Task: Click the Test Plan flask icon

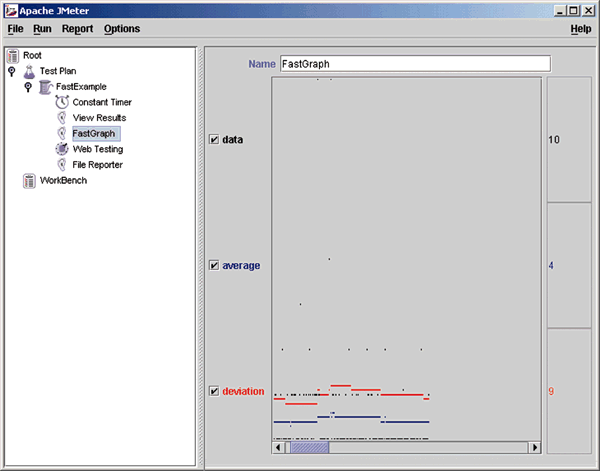Action: coord(29,72)
